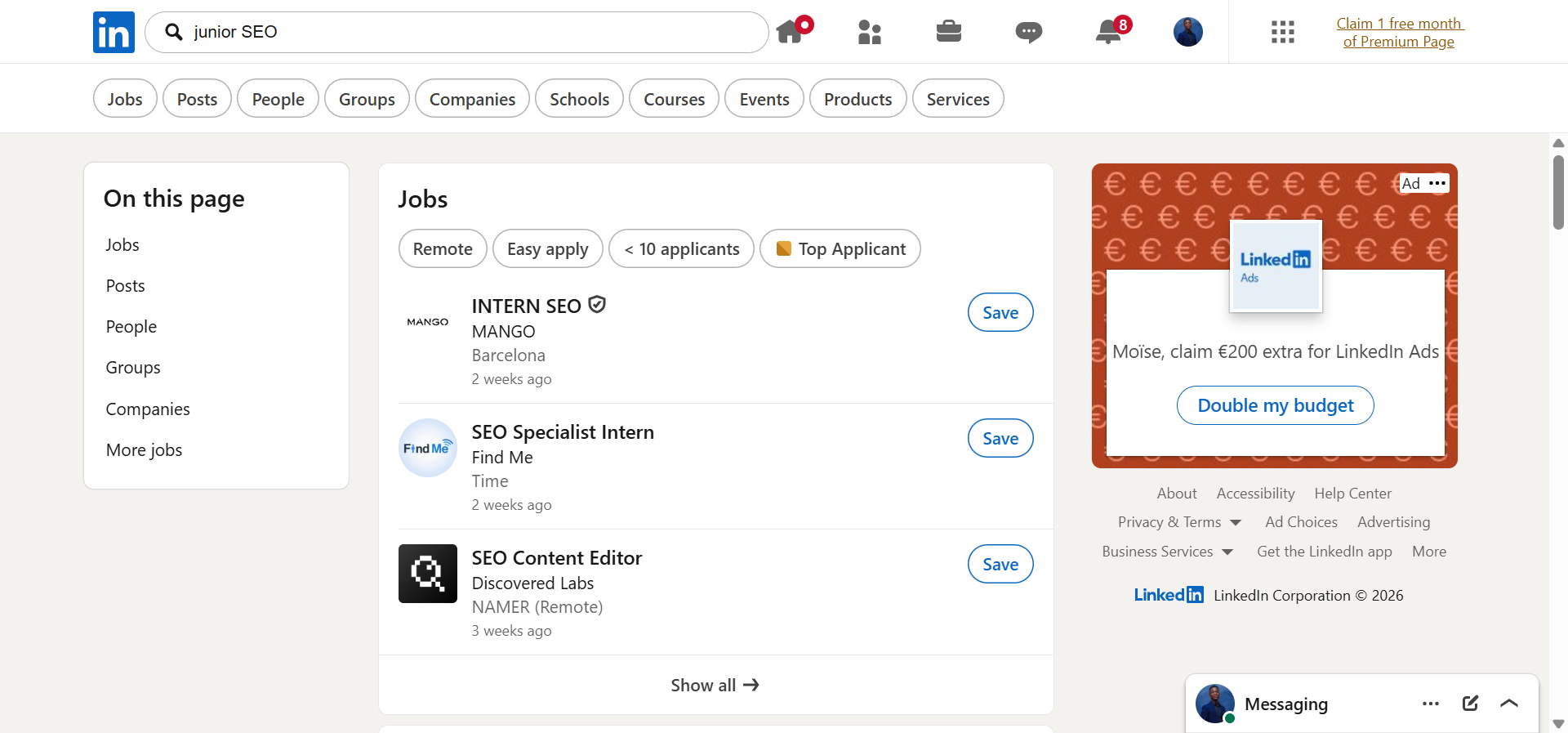The width and height of the screenshot is (1568, 733).
Task: Click the scrollbar down arrow
Action: tap(1558, 724)
